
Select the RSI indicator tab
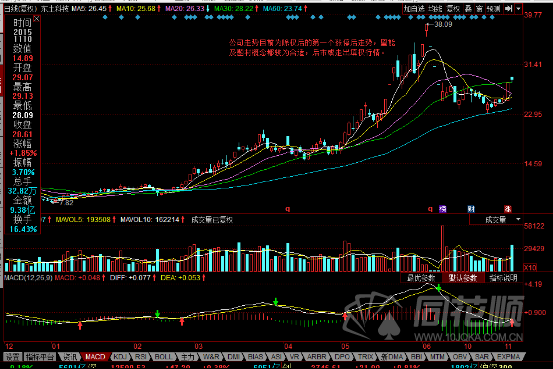pos(141,357)
